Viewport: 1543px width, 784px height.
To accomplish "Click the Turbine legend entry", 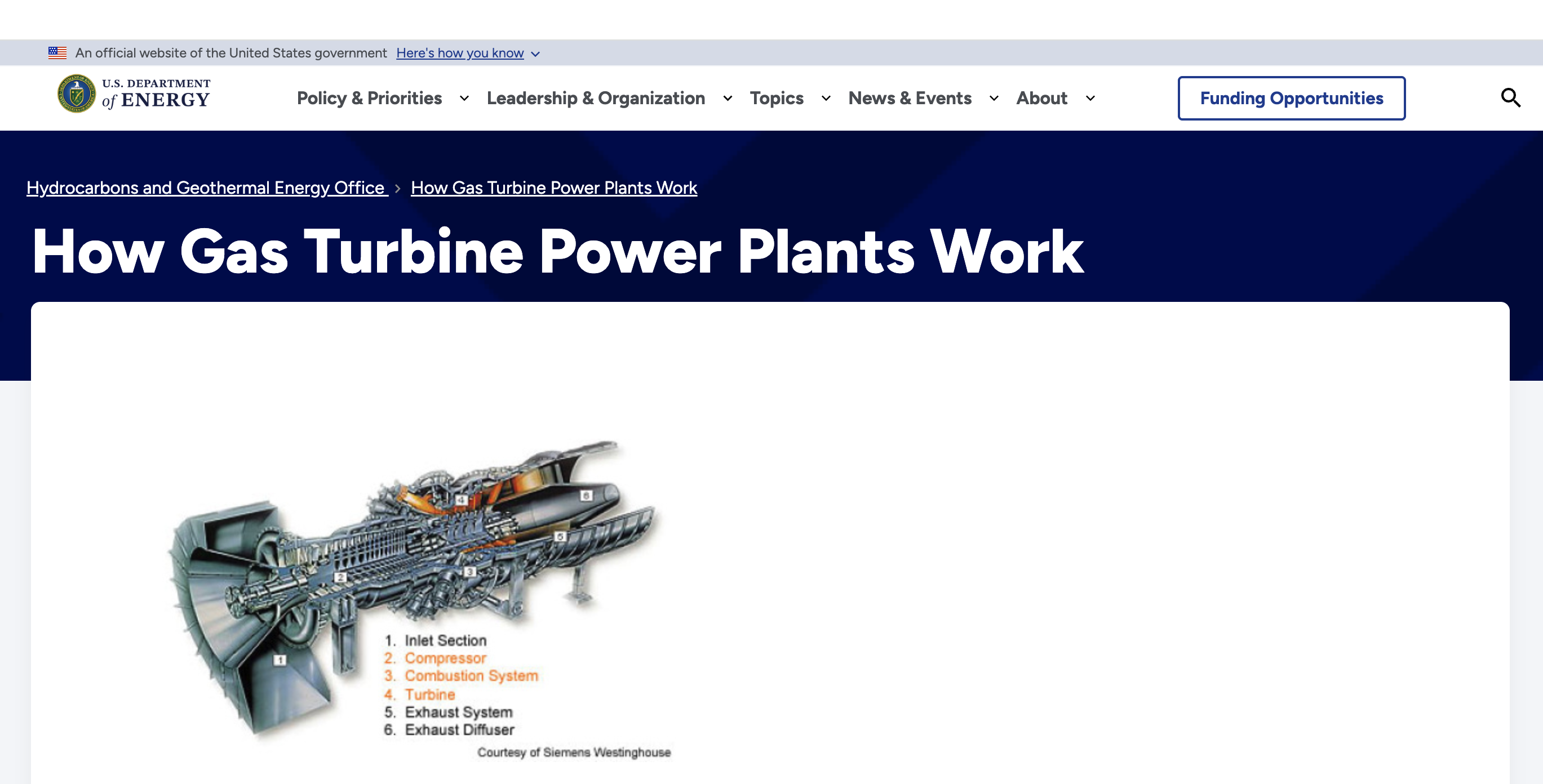I will click(419, 694).
